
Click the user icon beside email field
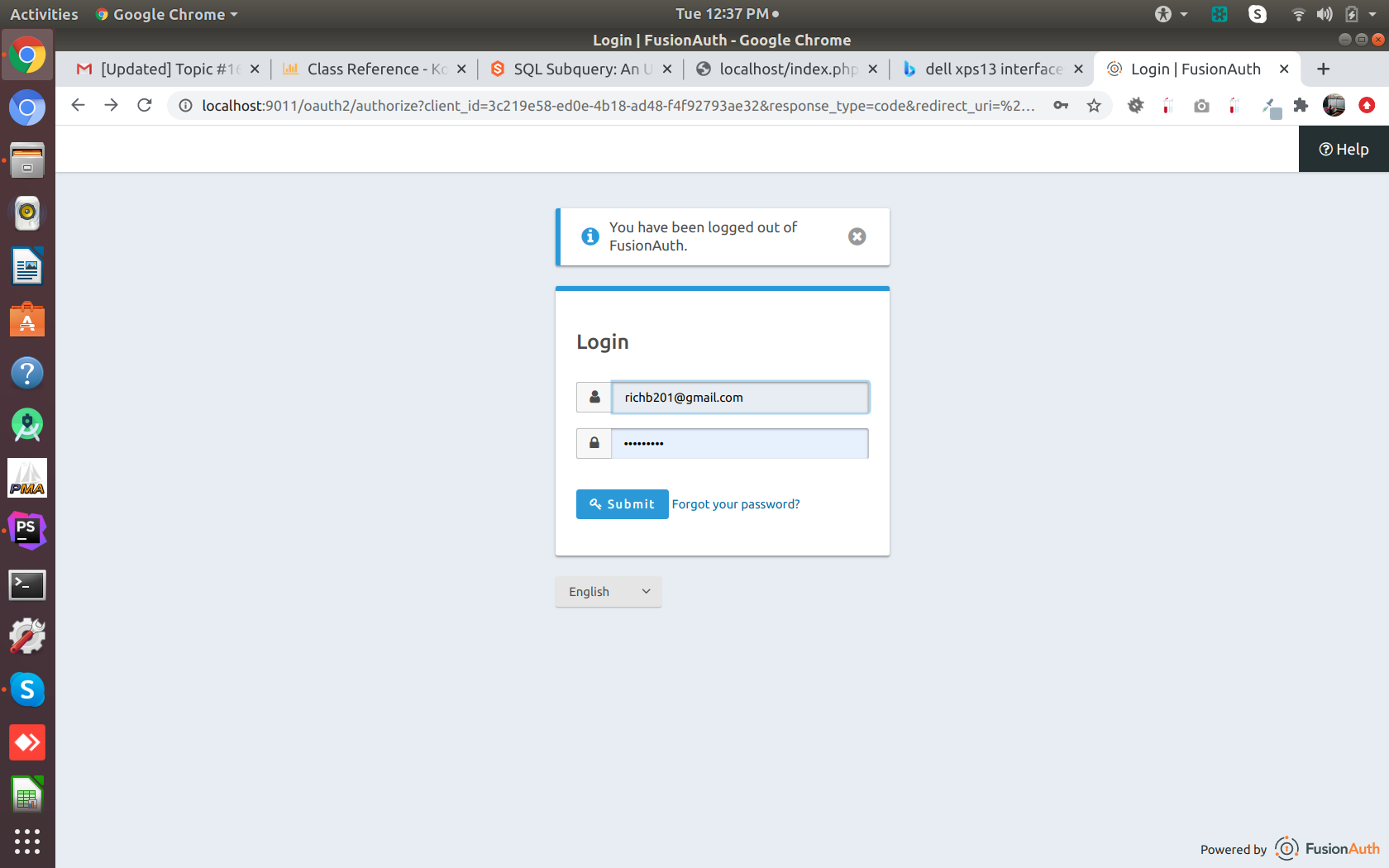[x=594, y=398]
